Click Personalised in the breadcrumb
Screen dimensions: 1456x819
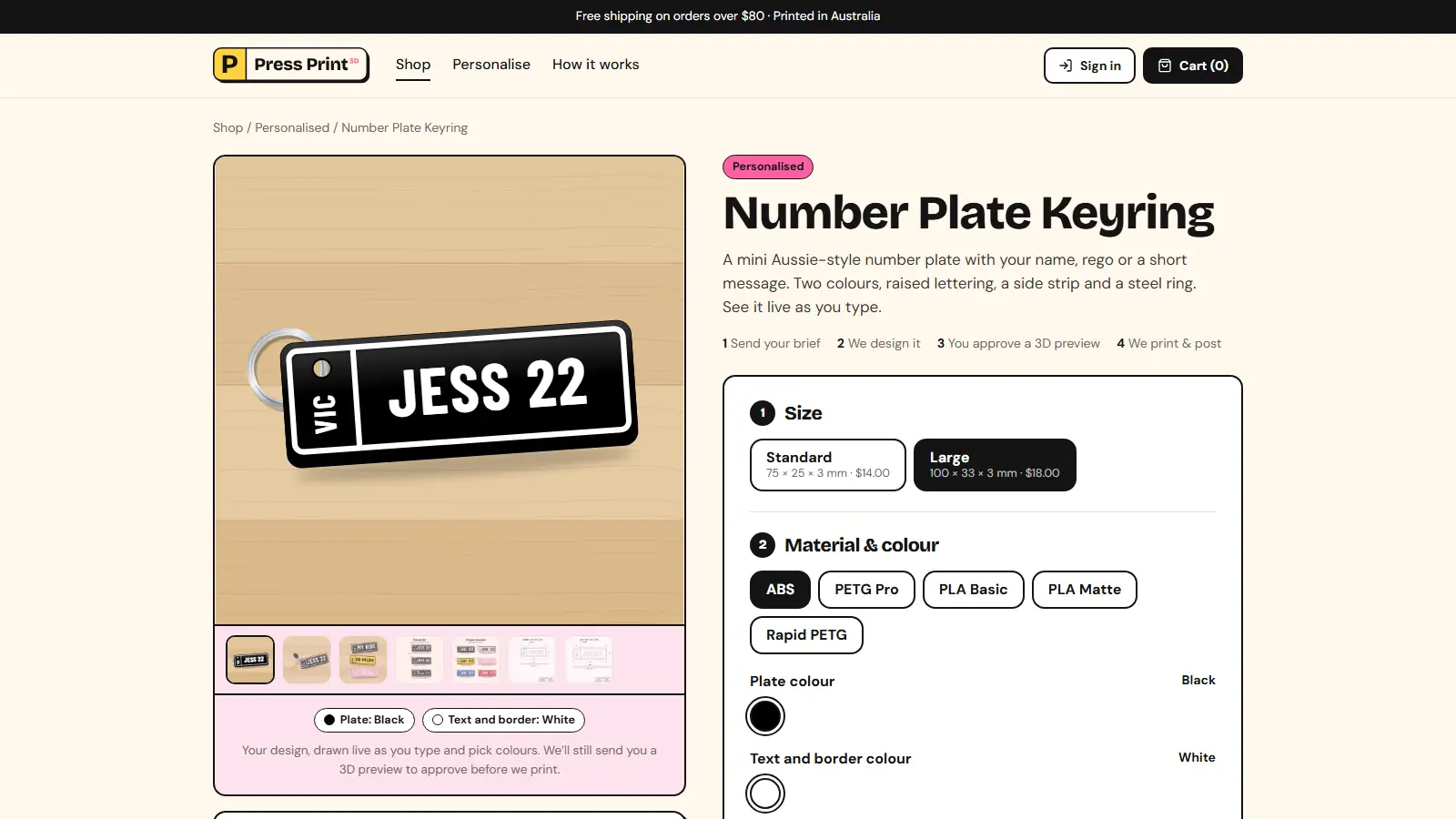(292, 127)
